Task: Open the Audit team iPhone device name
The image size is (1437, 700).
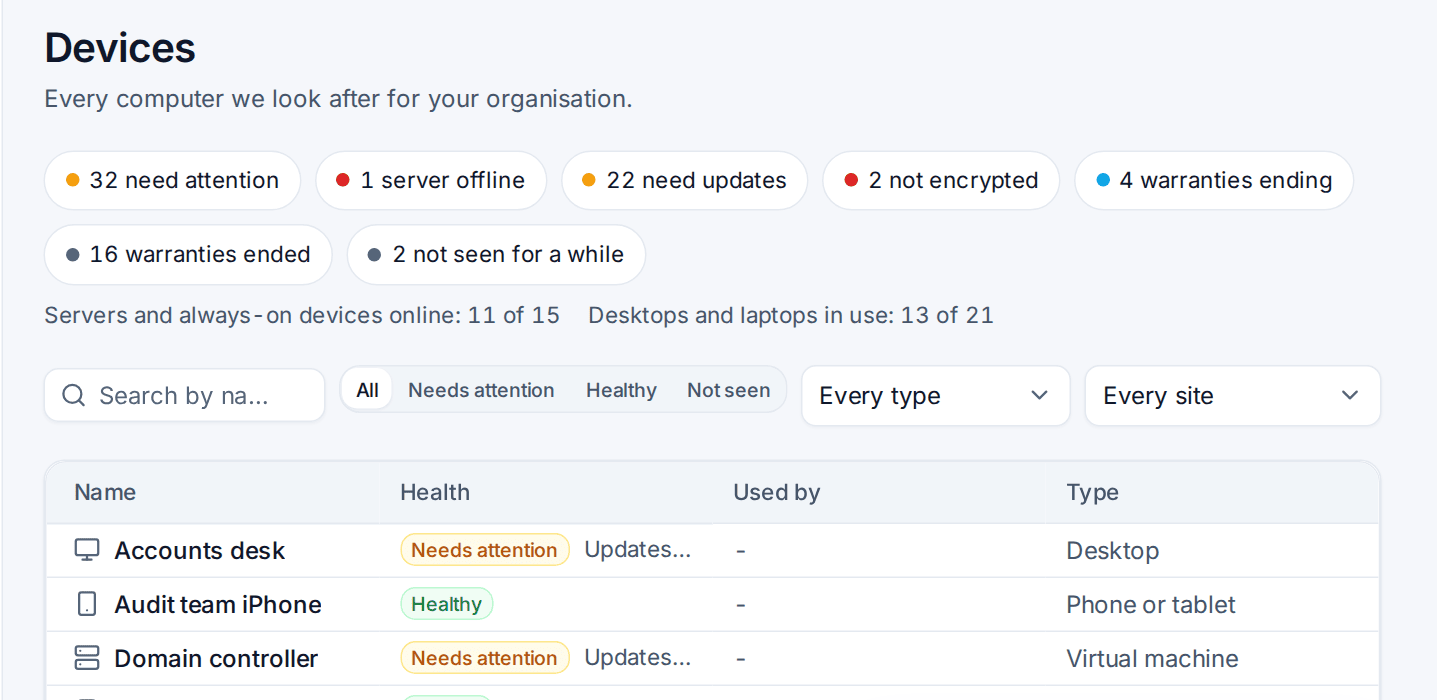Action: pos(218,604)
